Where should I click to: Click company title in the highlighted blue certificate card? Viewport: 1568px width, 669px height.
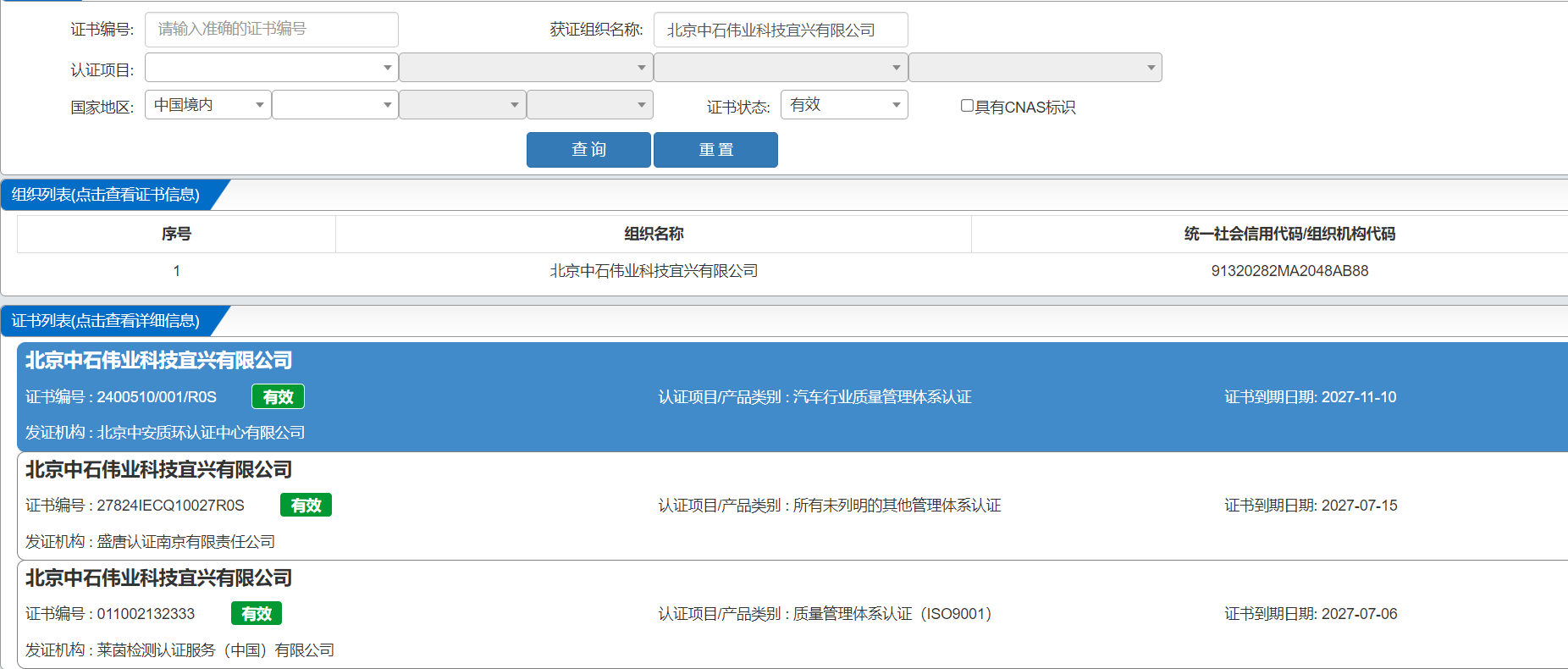(158, 361)
